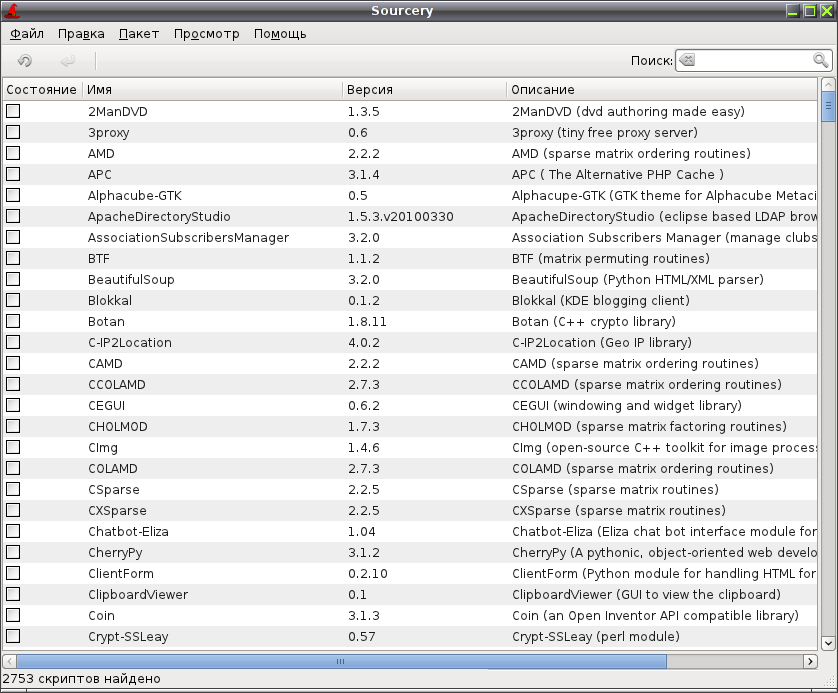This screenshot has height=693, width=838.
Task: Sort the list by the Имя column header
Action: [x=212, y=89]
